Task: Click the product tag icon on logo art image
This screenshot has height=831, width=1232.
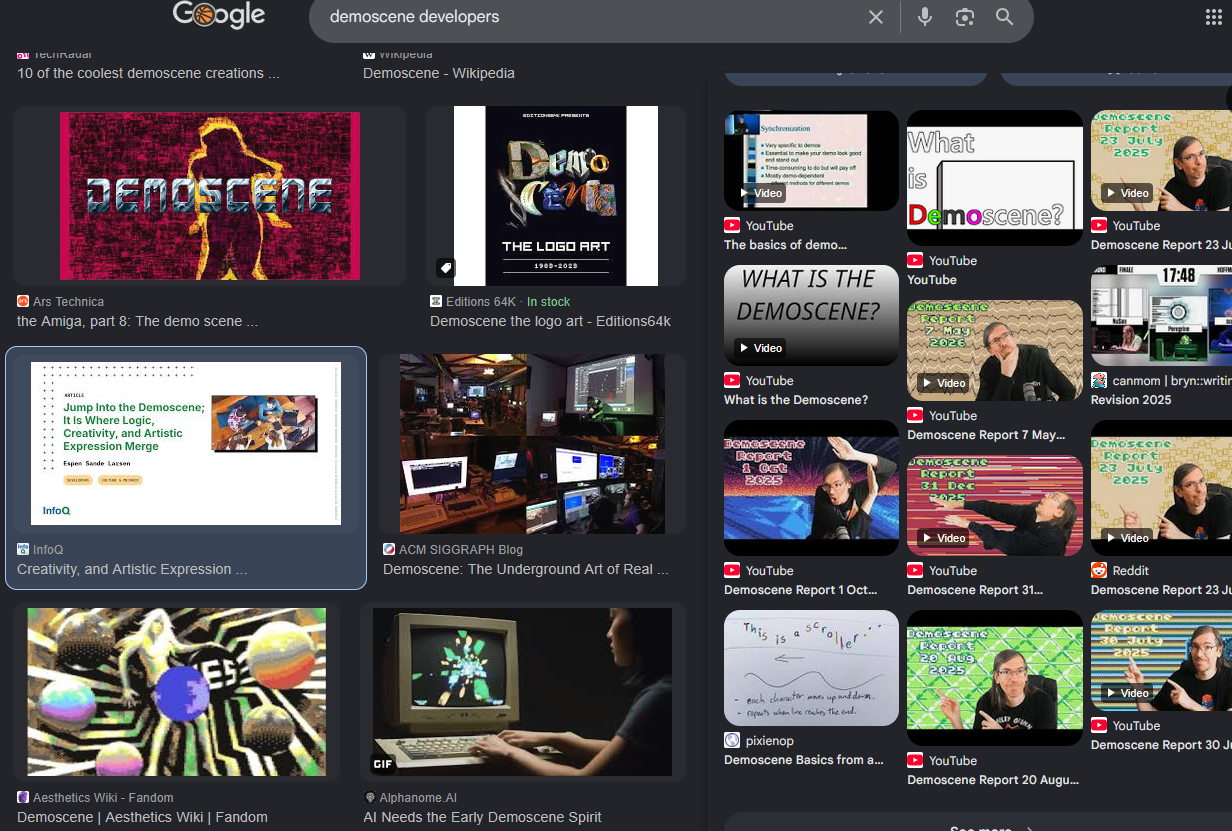Action: tap(446, 268)
